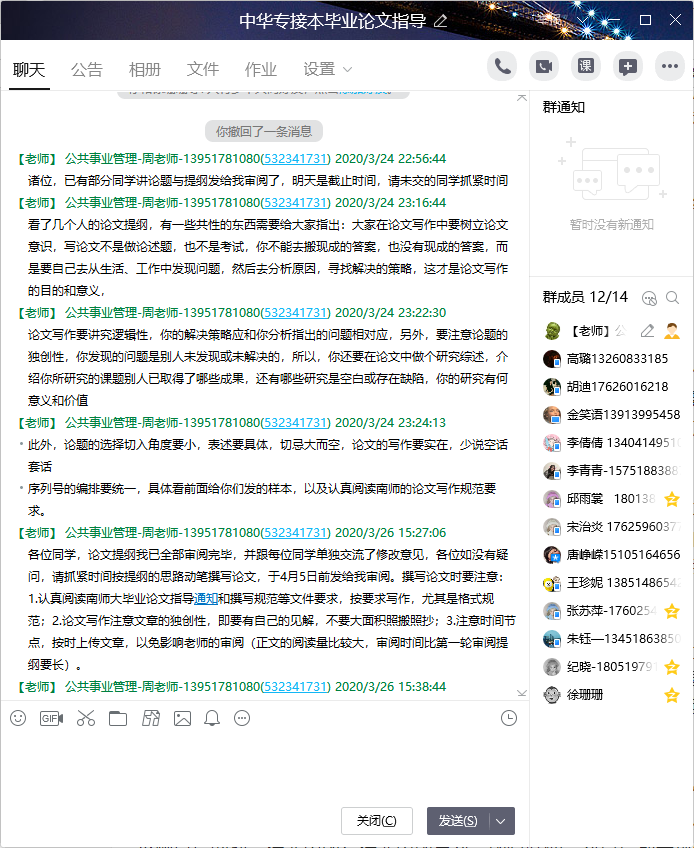The height and width of the screenshot is (848, 694).
Task: Click the send file folder icon
Action: [x=118, y=718]
